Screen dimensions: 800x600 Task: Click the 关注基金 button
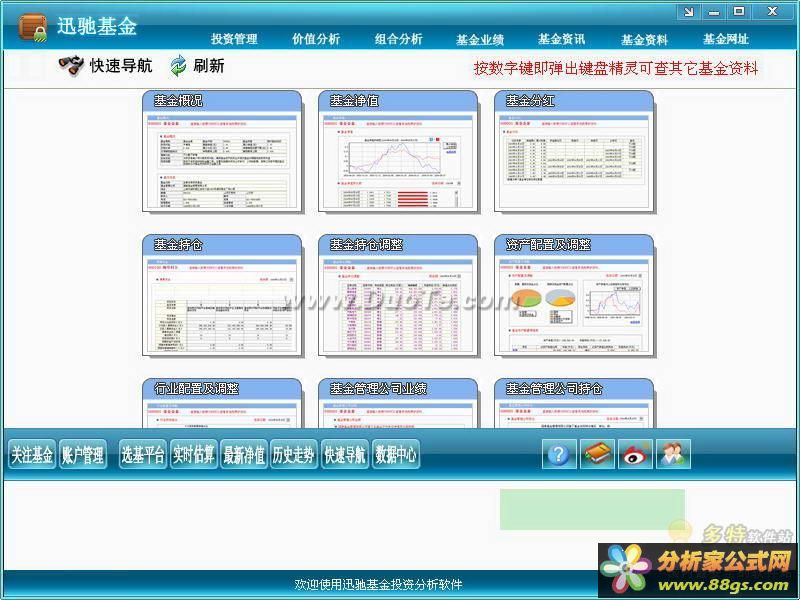32,454
